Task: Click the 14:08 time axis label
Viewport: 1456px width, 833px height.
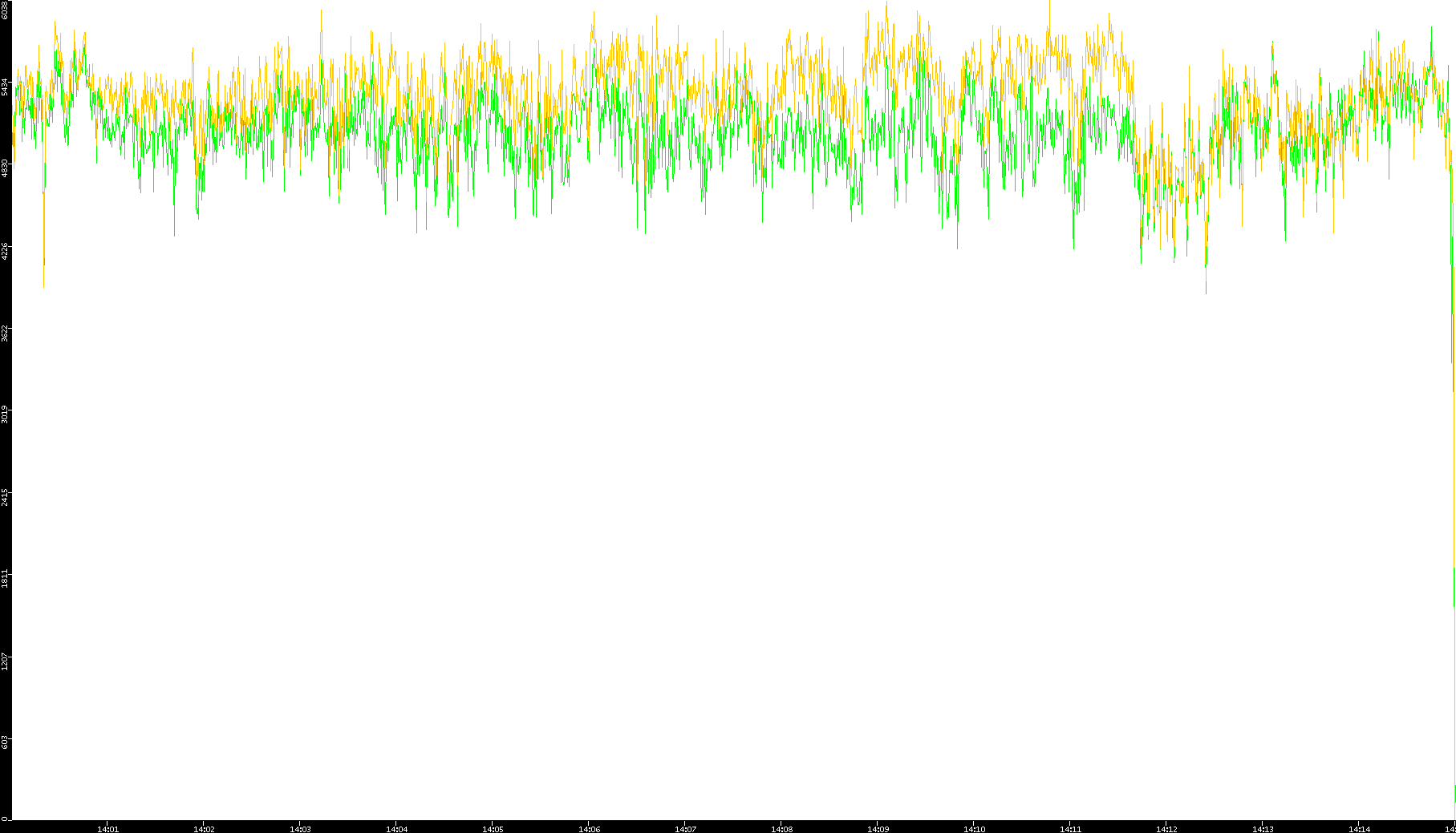Action: click(x=781, y=829)
